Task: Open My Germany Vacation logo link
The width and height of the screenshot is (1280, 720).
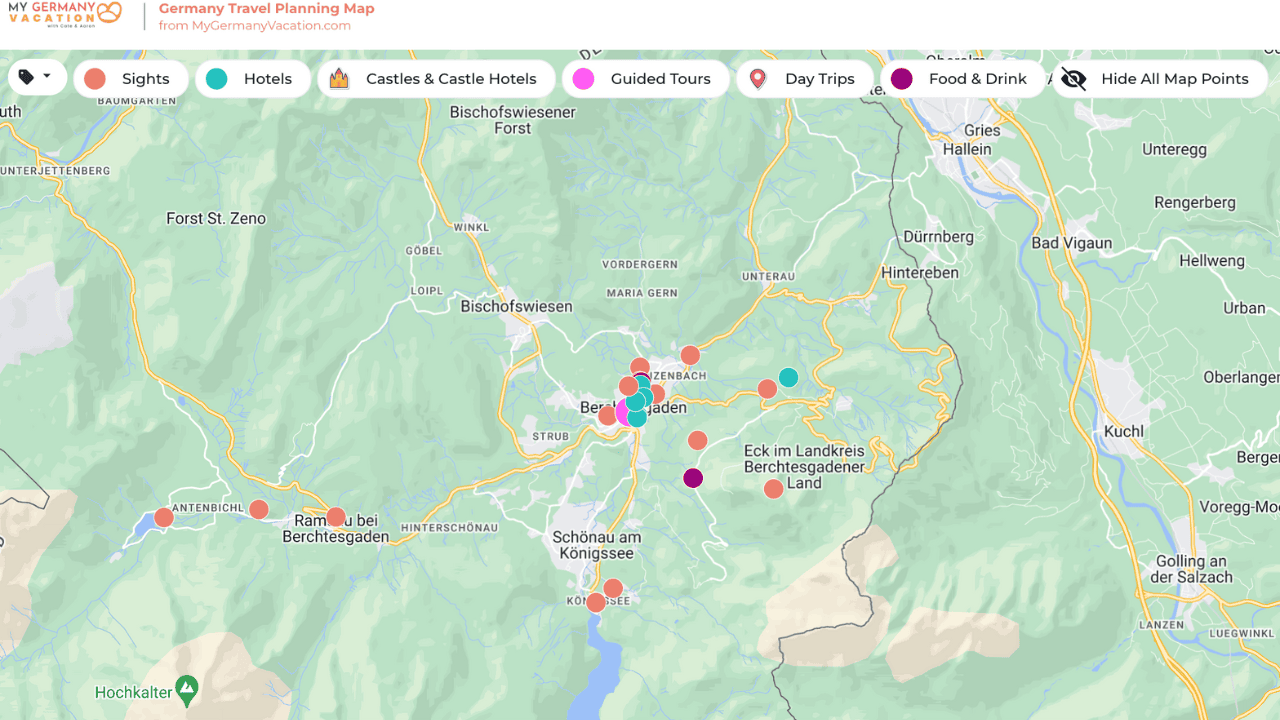Action: click(65, 15)
